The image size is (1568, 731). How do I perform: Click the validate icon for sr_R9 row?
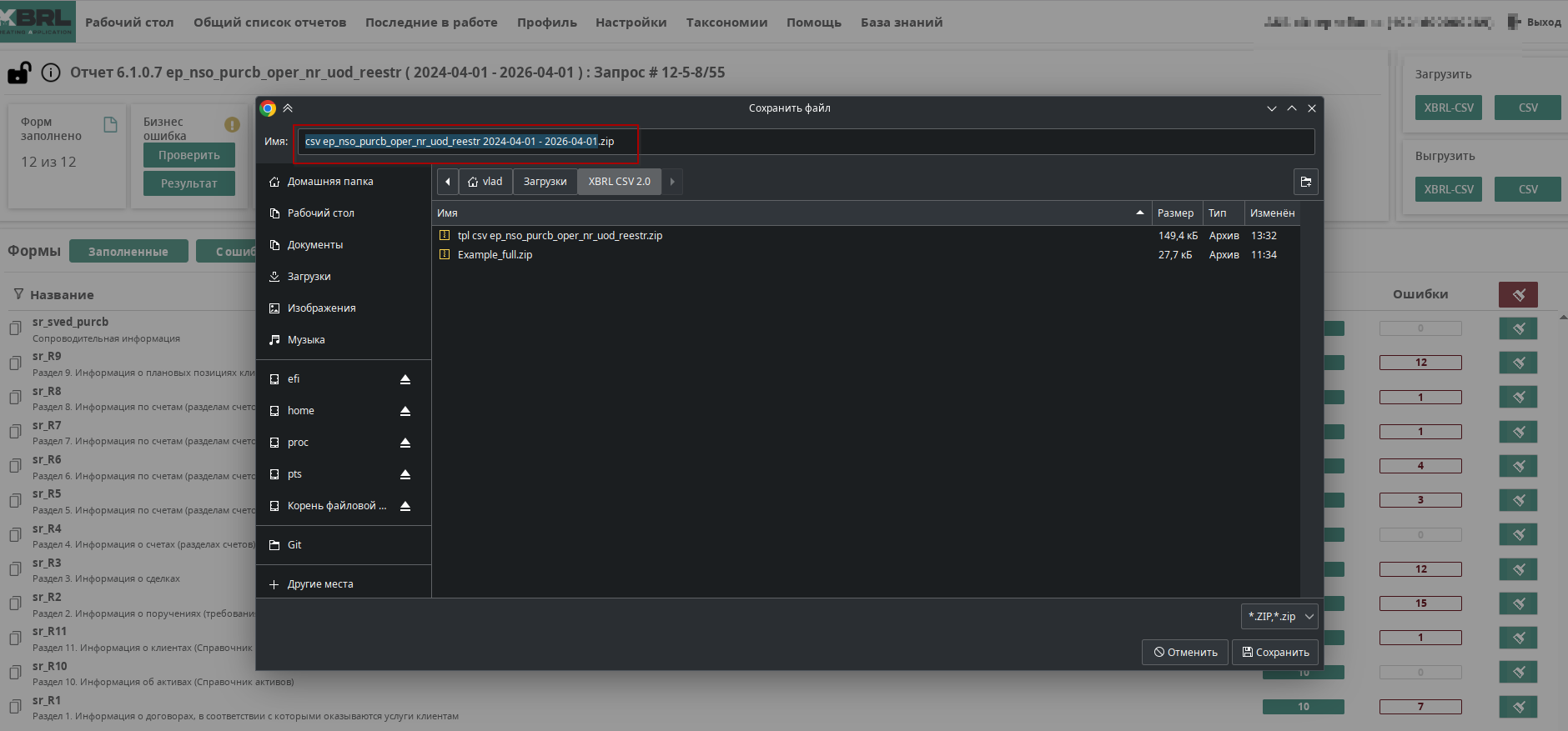[1517, 363]
